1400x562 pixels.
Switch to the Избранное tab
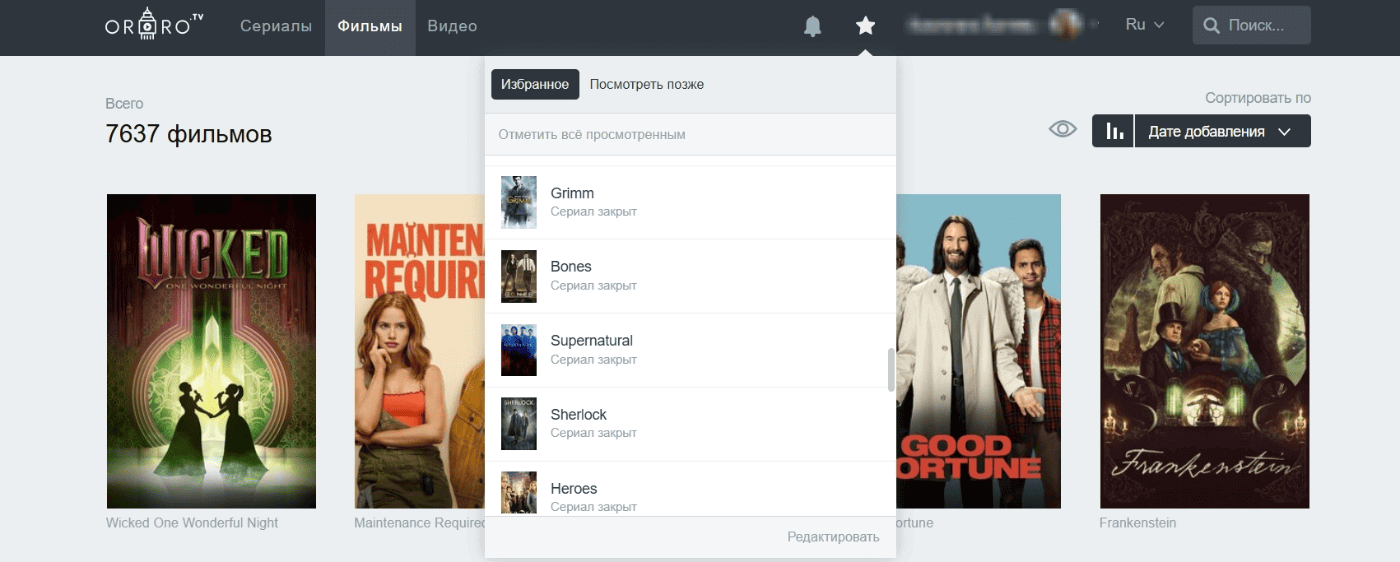click(535, 84)
